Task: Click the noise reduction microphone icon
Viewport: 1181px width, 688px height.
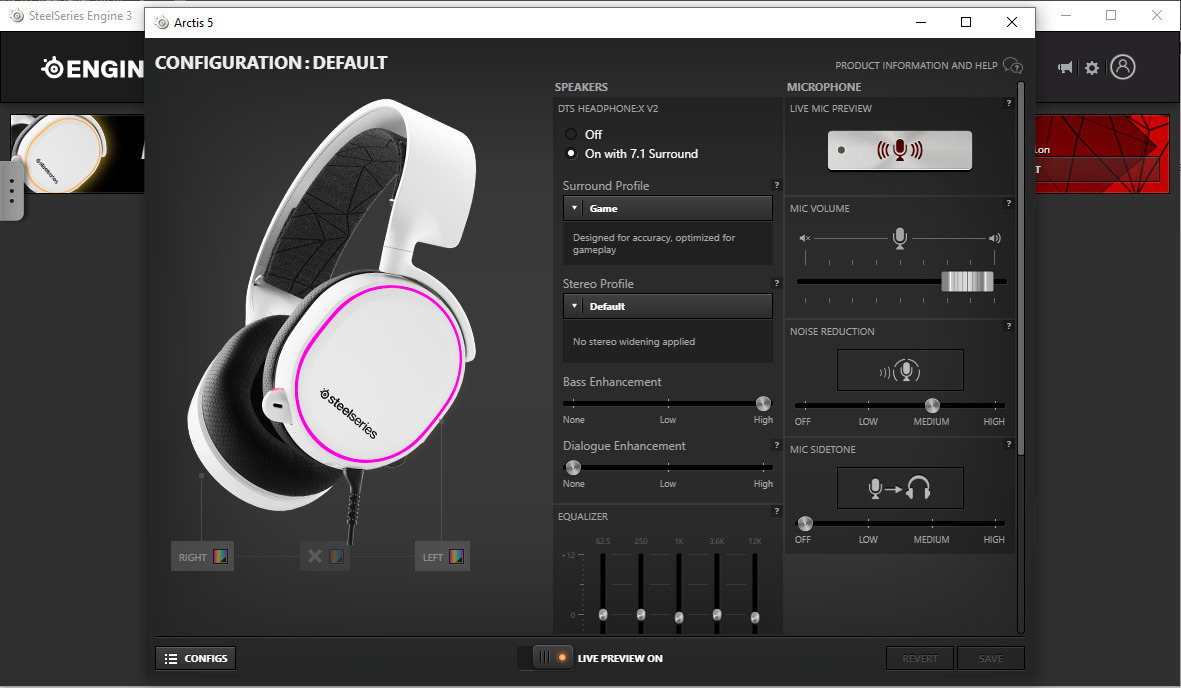Action: (900, 370)
